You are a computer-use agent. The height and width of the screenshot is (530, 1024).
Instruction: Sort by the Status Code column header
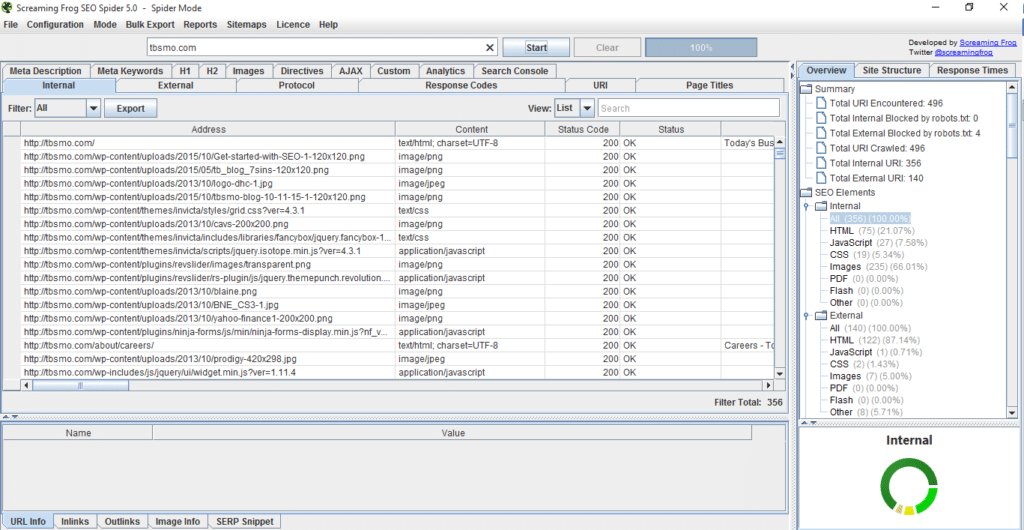pyautogui.click(x=583, y=129)
